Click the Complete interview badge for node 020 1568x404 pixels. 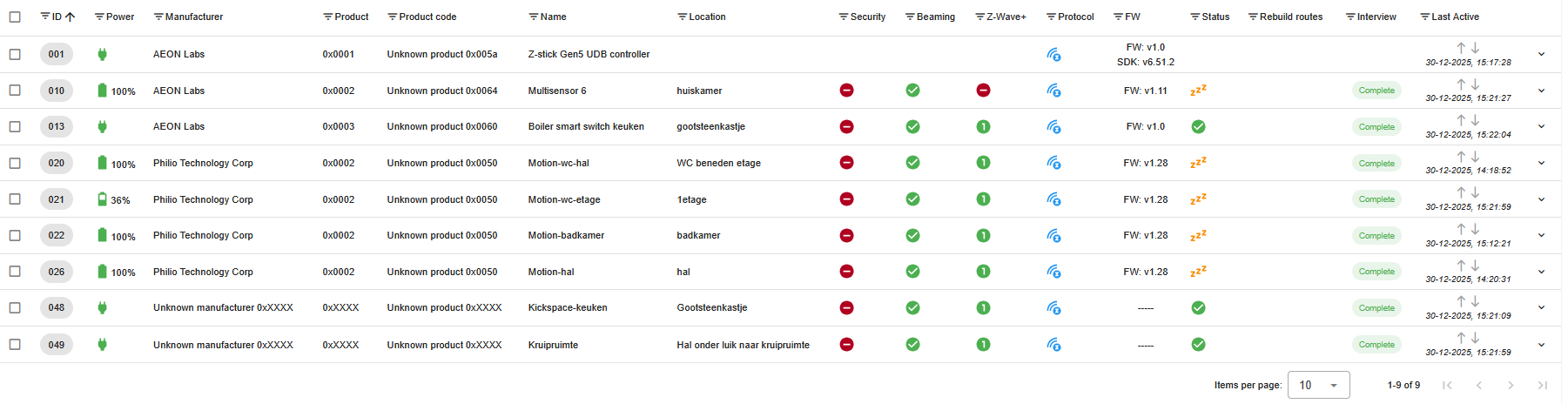1376,164
